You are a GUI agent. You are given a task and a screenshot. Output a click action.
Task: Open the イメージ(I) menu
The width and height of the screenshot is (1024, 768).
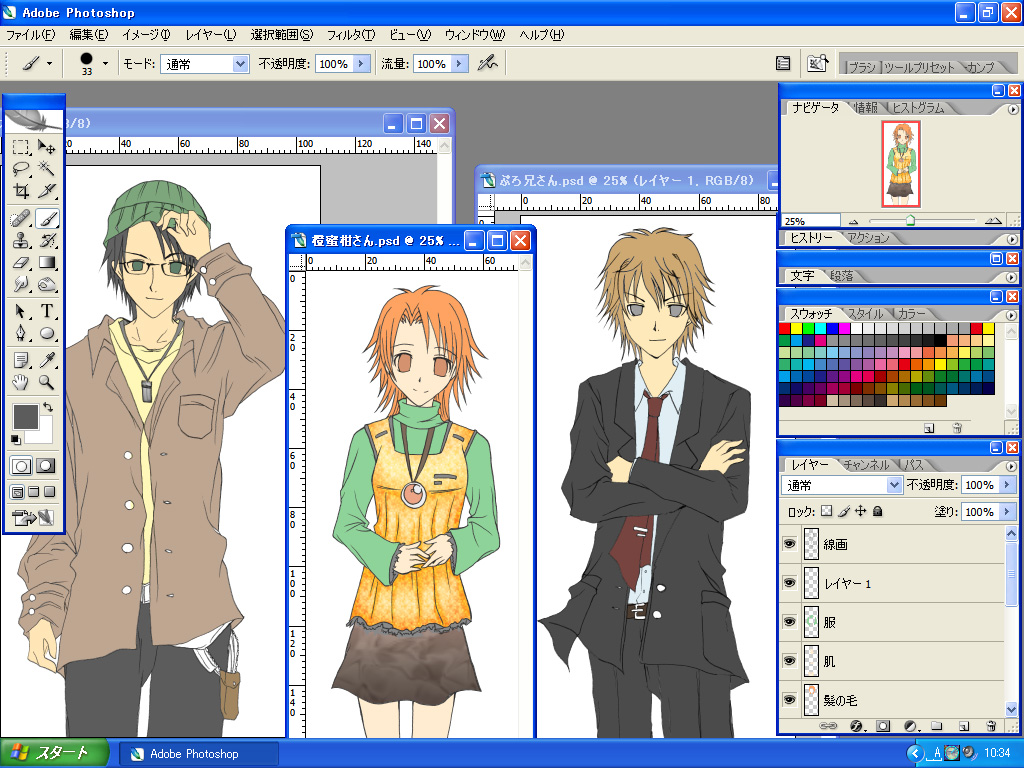[x=146, y=35]
